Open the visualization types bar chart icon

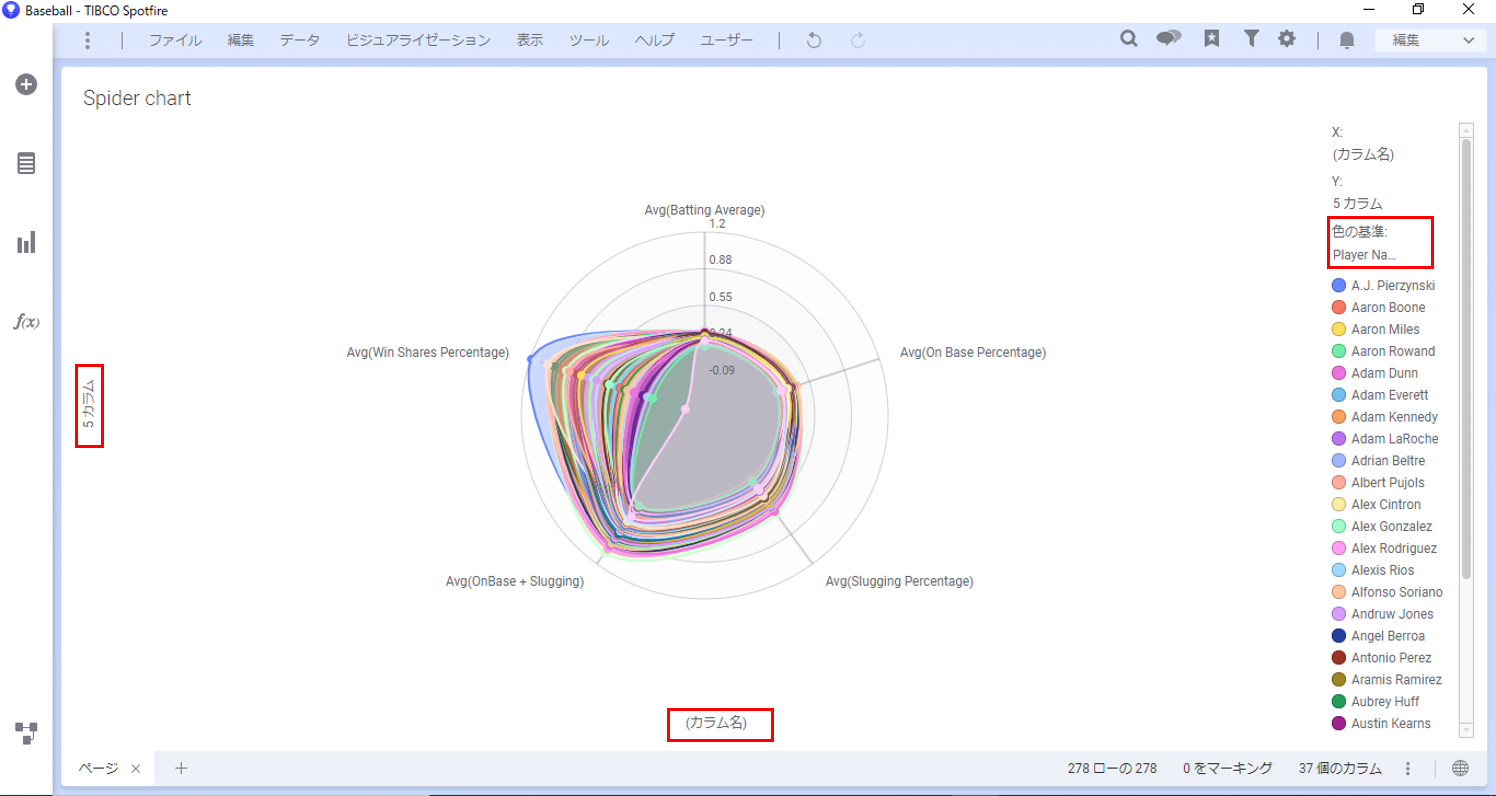click(26, 242)
